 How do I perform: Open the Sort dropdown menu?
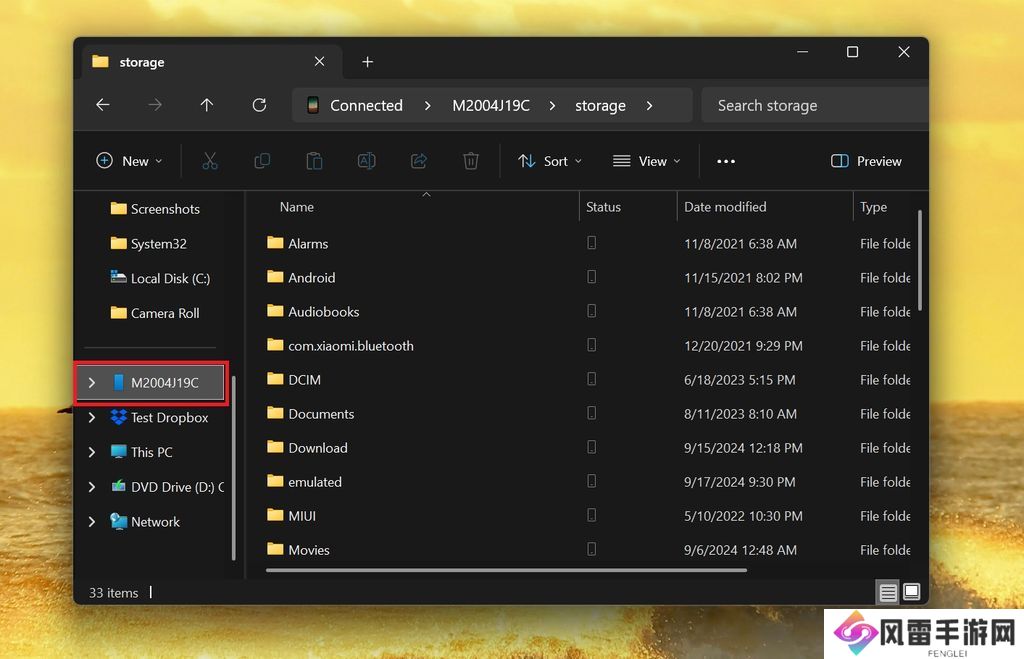pos(549,161)
